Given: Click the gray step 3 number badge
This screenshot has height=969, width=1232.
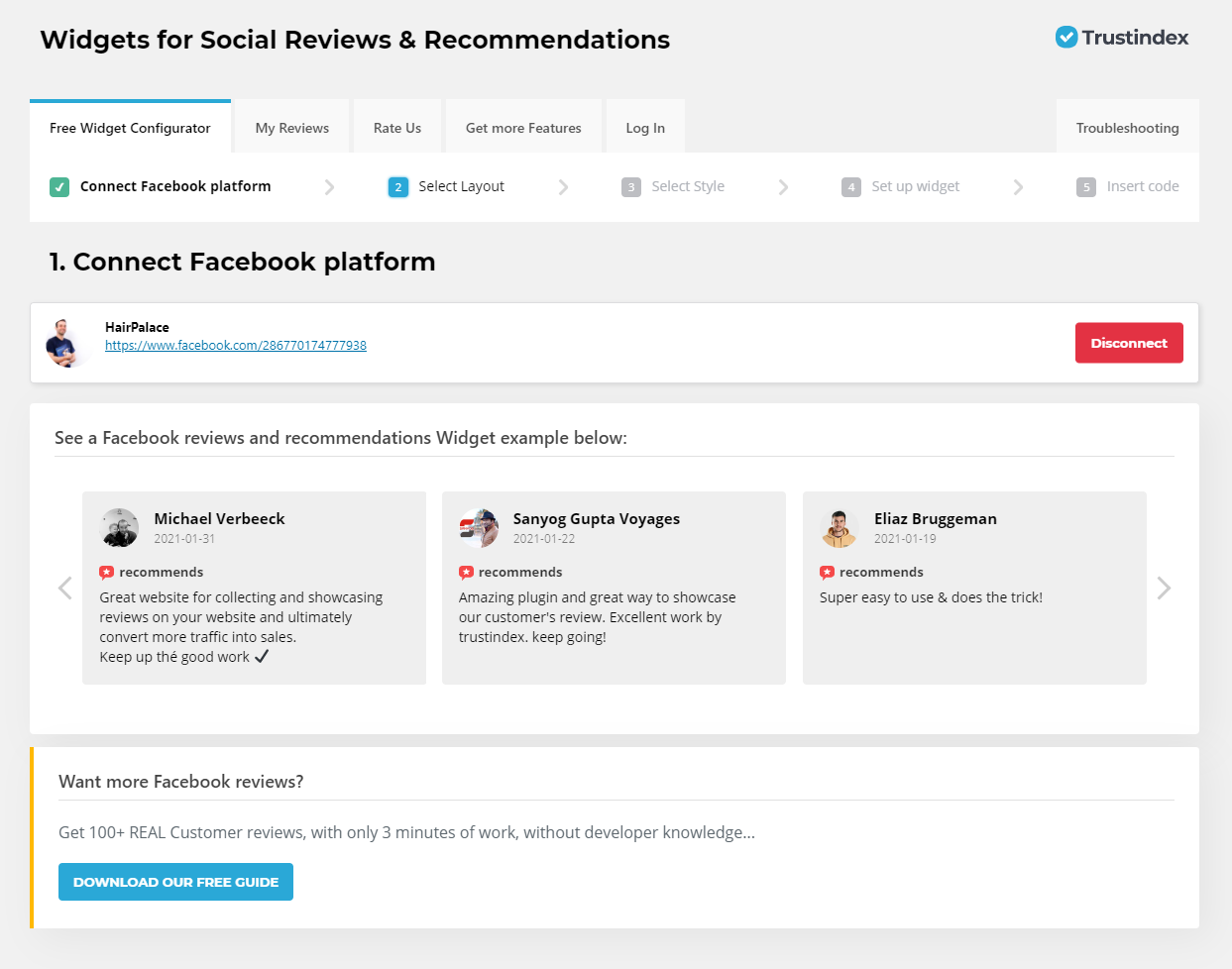Looking at the screenshot, I should pos(631,187).
